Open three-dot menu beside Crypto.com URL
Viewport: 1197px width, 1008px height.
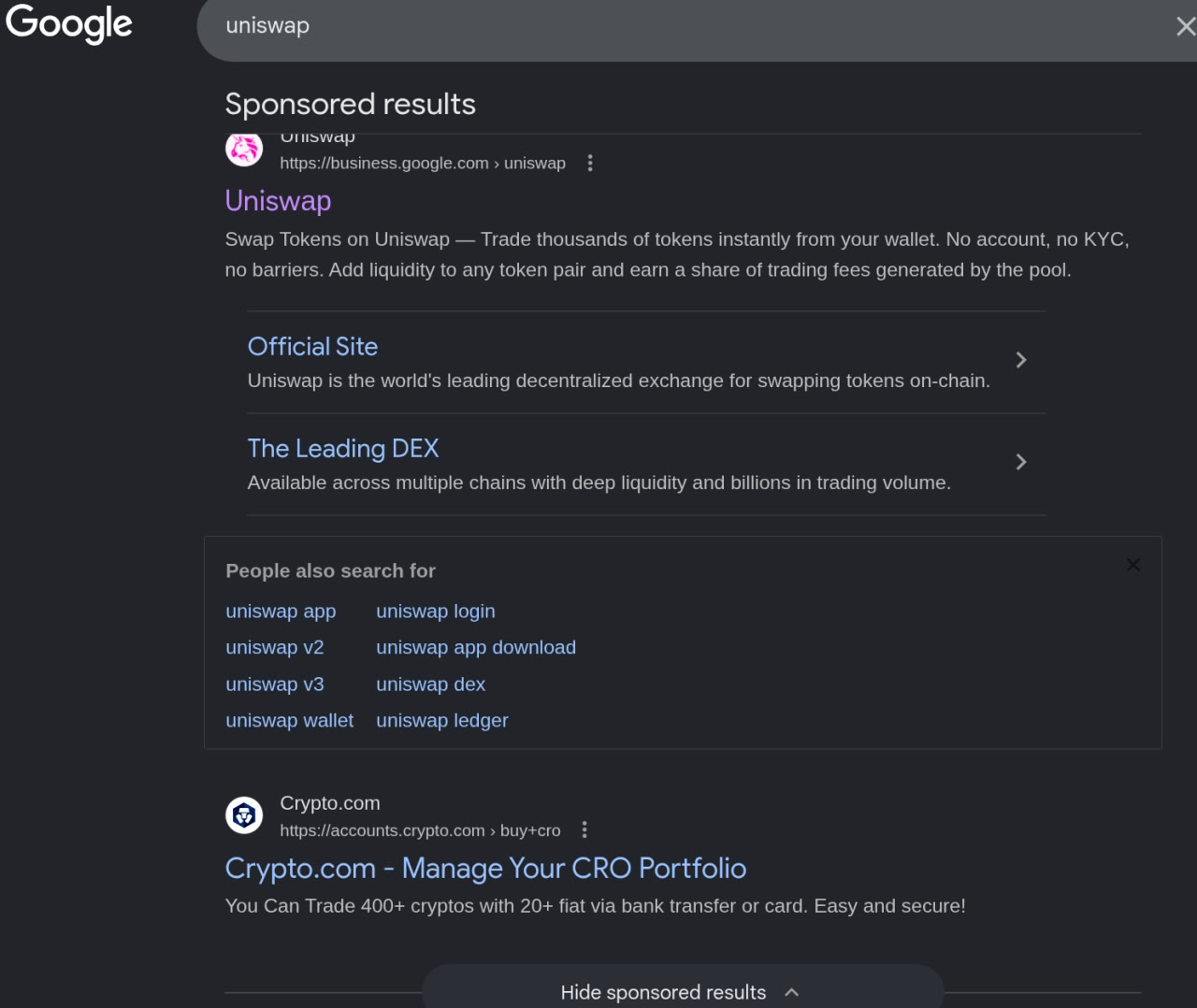pos(584,829)
